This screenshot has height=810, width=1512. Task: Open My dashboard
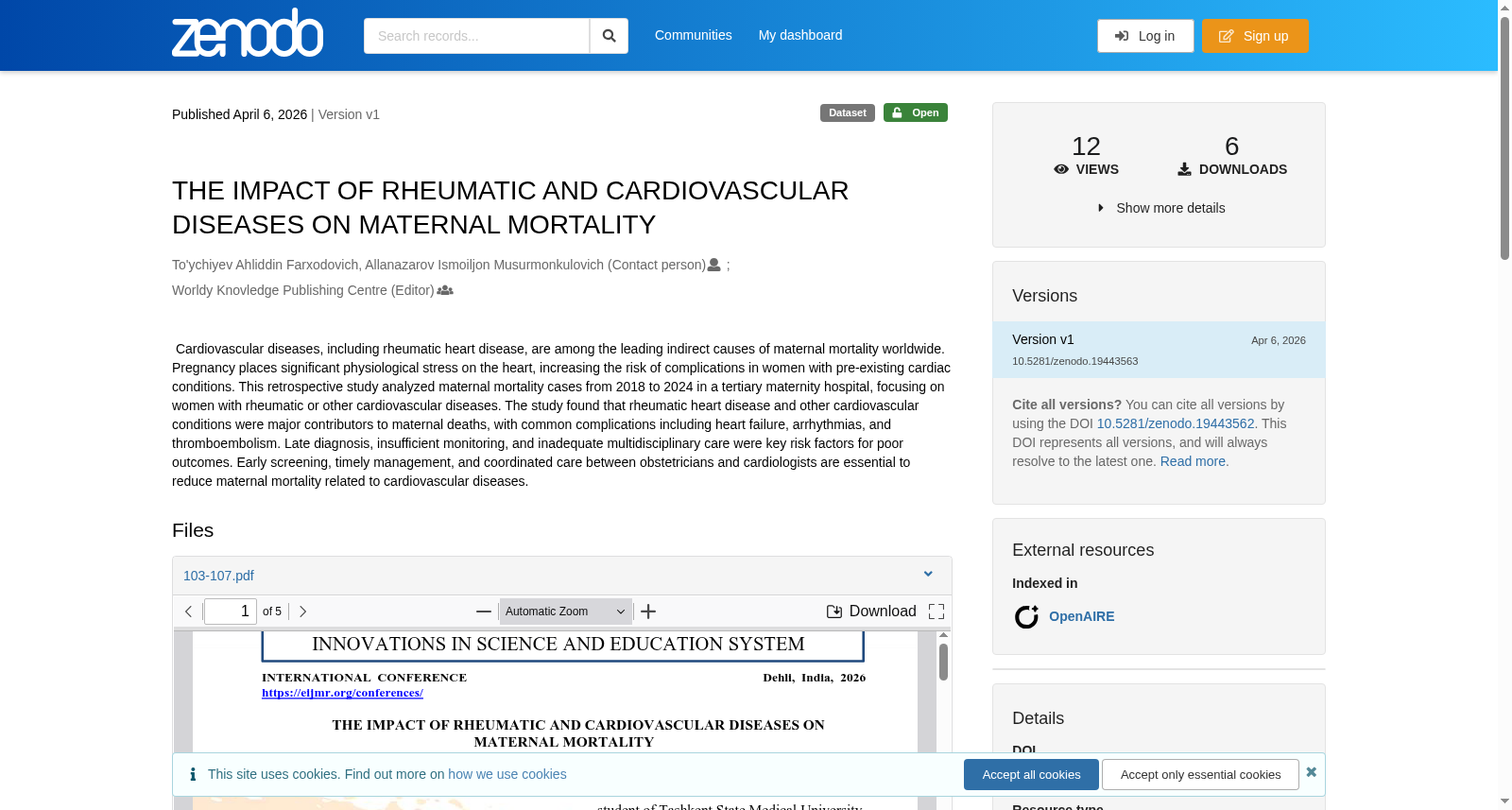coord(800,35)
